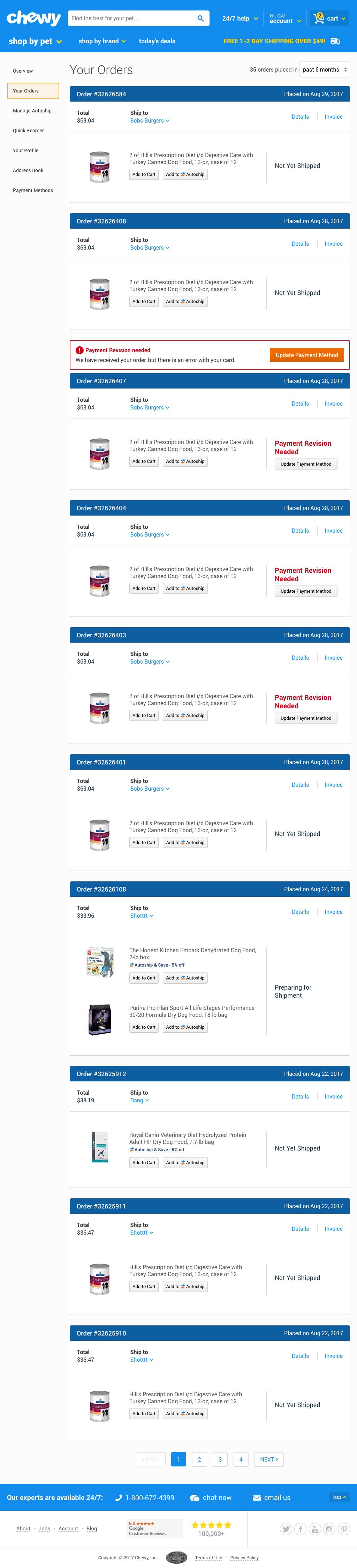
Task: Click the YouTube icon in footer
Action: [314, 1529]
